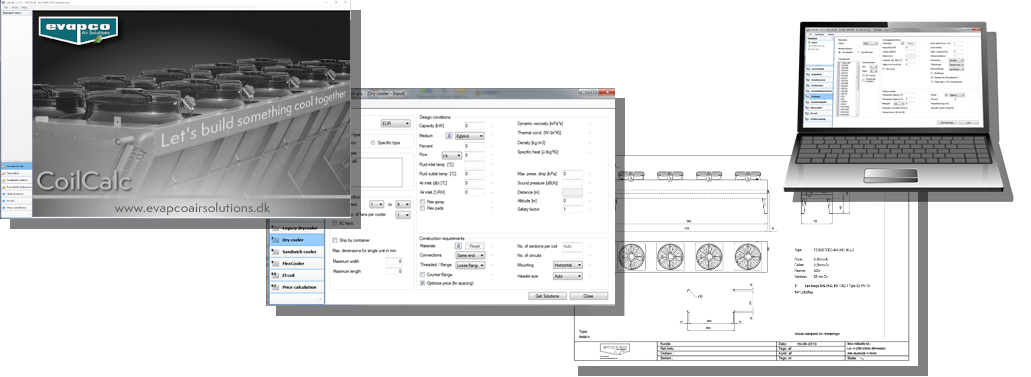Open Mounting Horizontal dropdown
The height and width of the screenshot is (377, 1031).
tap(567, 265)
